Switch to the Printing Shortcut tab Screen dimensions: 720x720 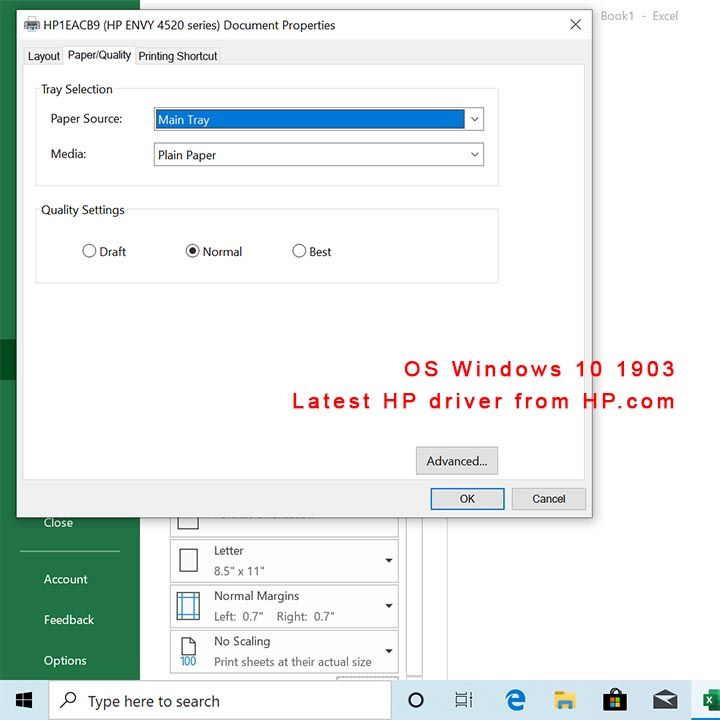177,56
